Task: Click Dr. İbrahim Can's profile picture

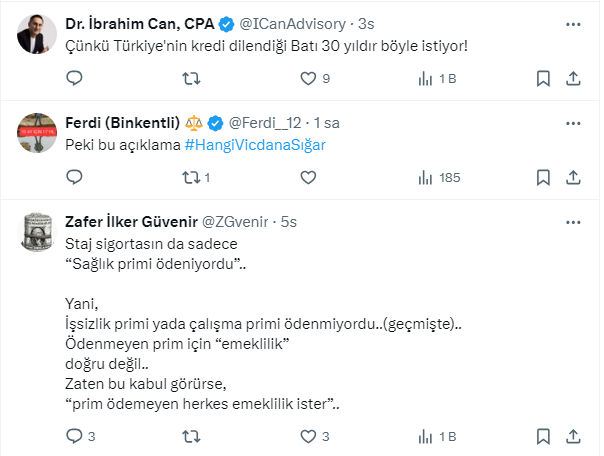Action: pyautogui.click(x=37, y=35)
